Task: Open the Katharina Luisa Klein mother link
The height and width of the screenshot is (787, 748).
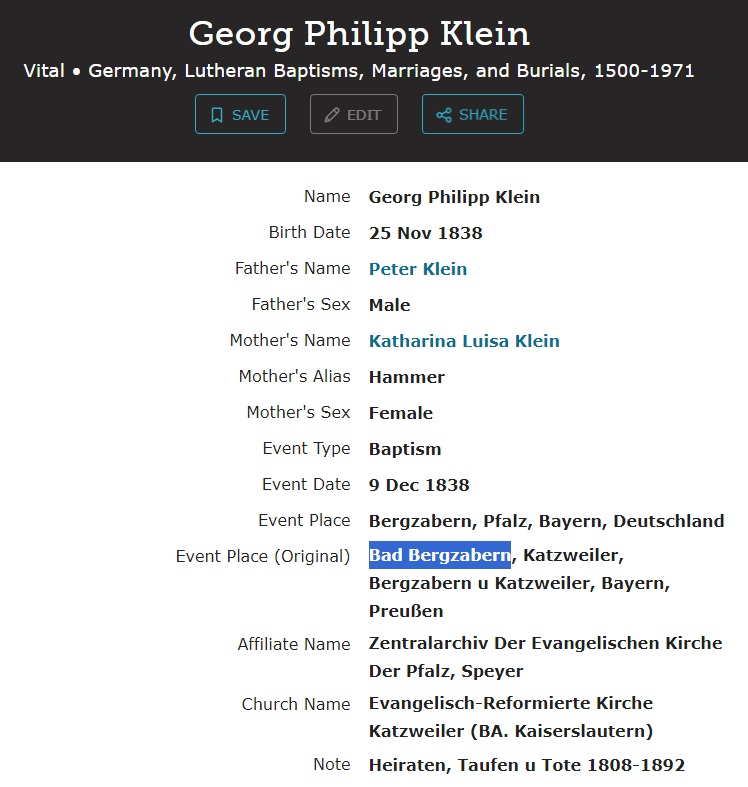Action: pos(464,341)
